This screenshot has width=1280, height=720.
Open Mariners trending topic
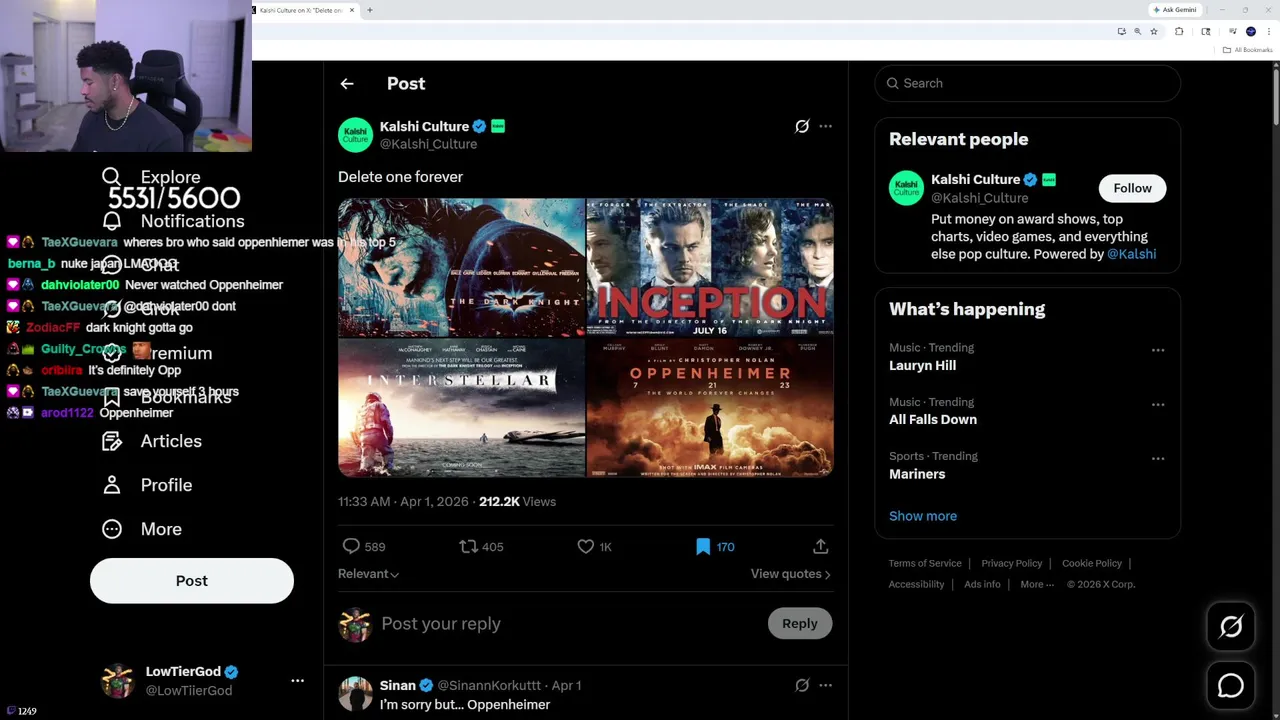[917, 474]
